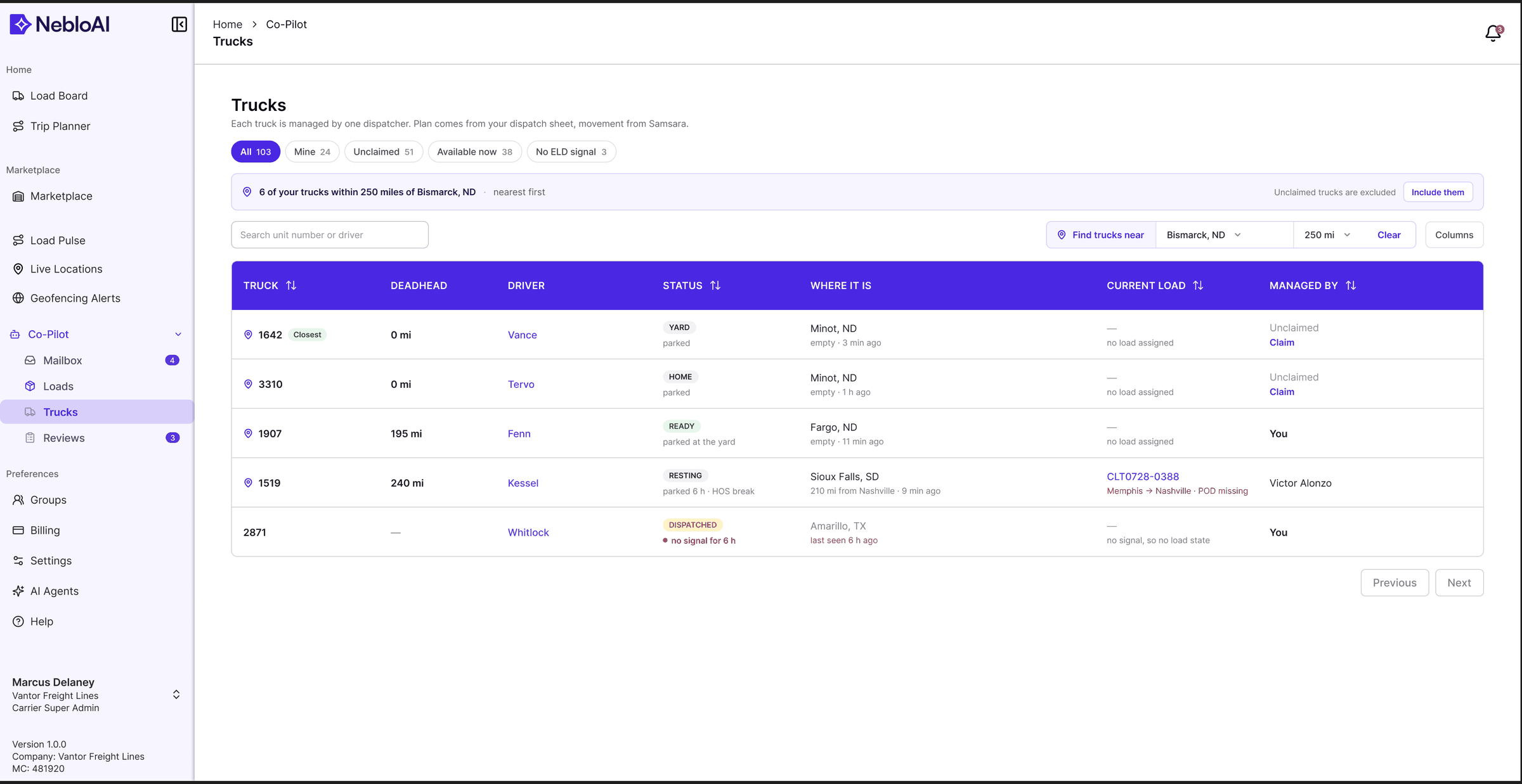This screenshot has width=1522, height=784.
Task: Open driver Whitlock's profile
Action: click(528, 532)
